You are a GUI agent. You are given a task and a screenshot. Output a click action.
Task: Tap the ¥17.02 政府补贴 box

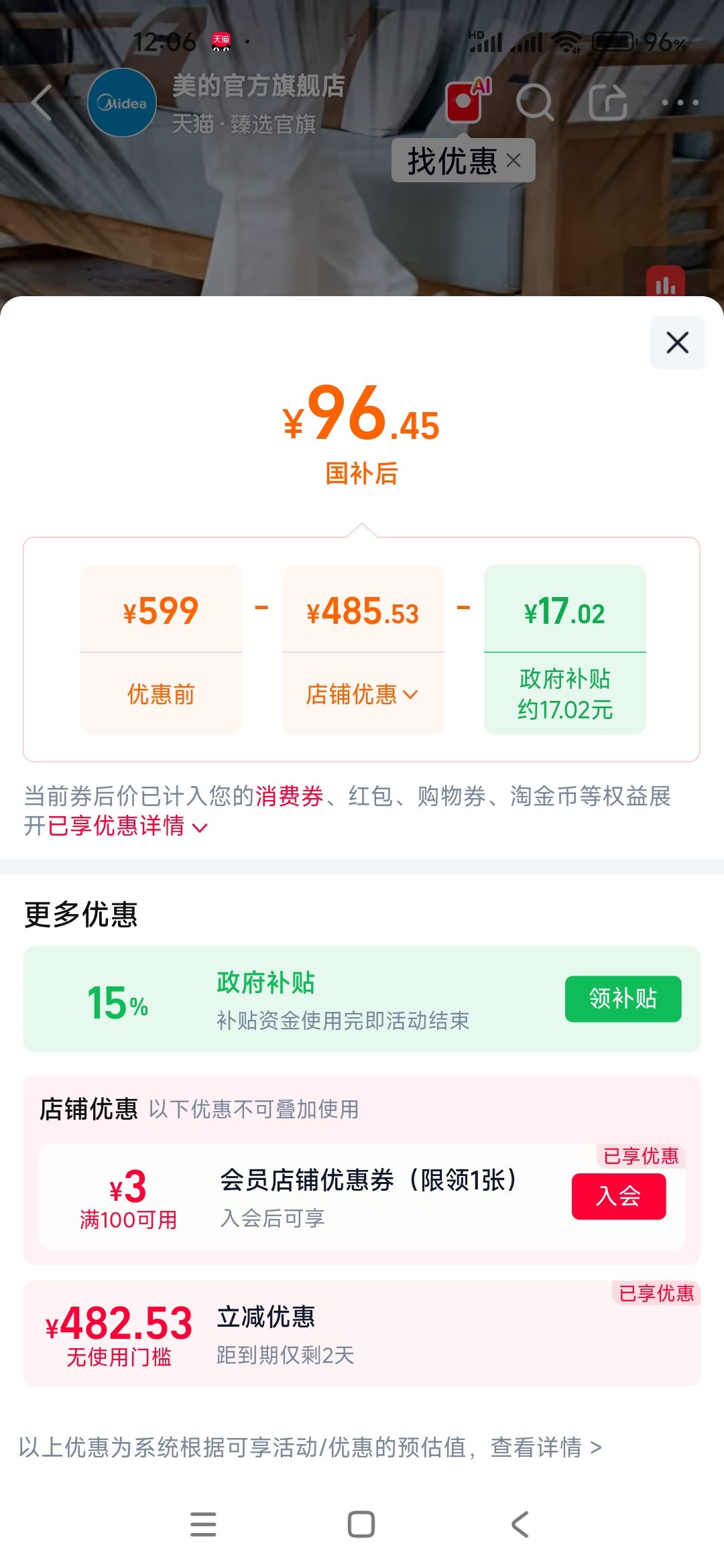[565, 650]
